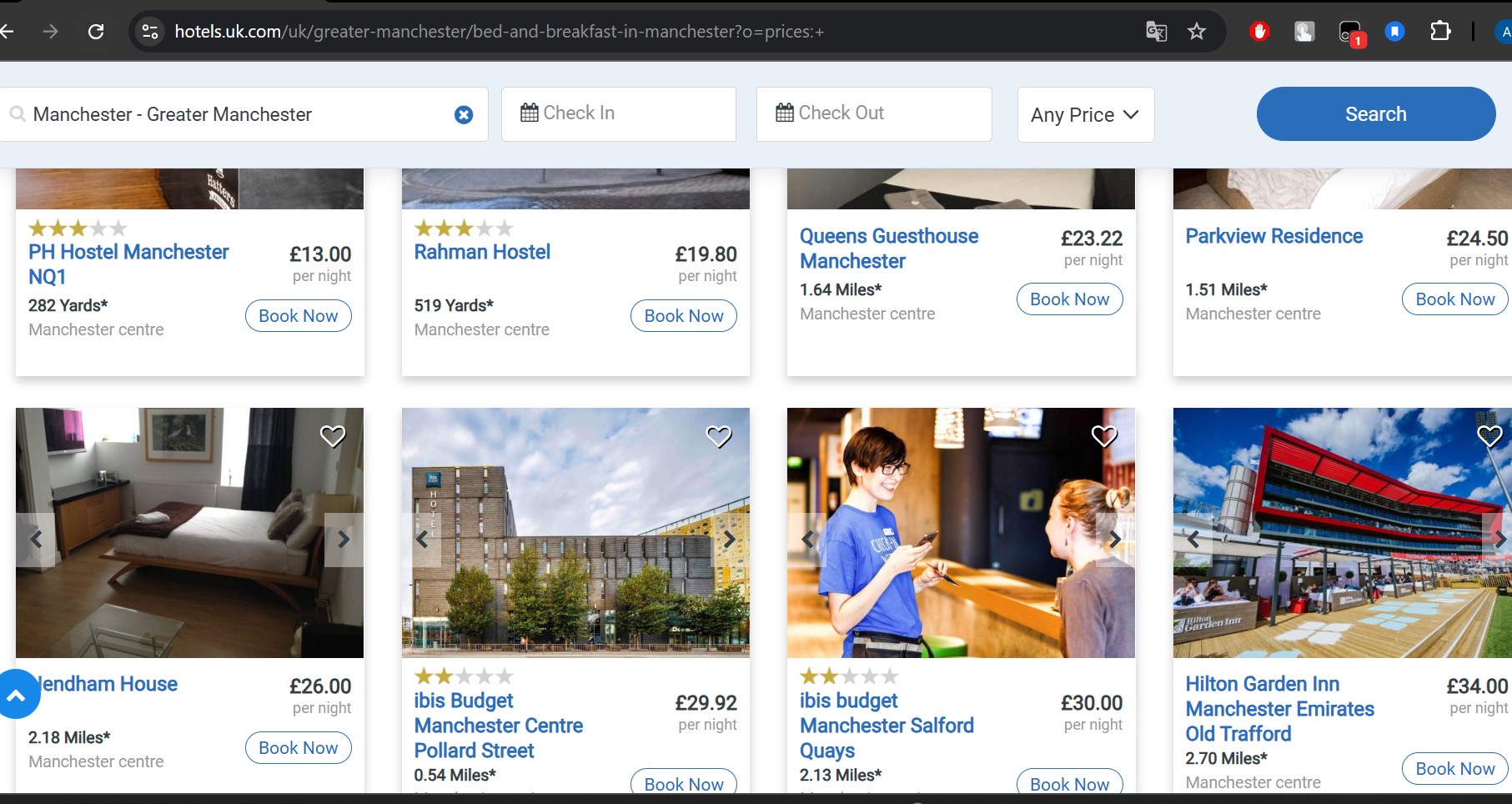The width and height of the screenshot is (1512, 804).
Task: Open the ibis Salford Quays reception photo
Action: [x=961, y=533]
